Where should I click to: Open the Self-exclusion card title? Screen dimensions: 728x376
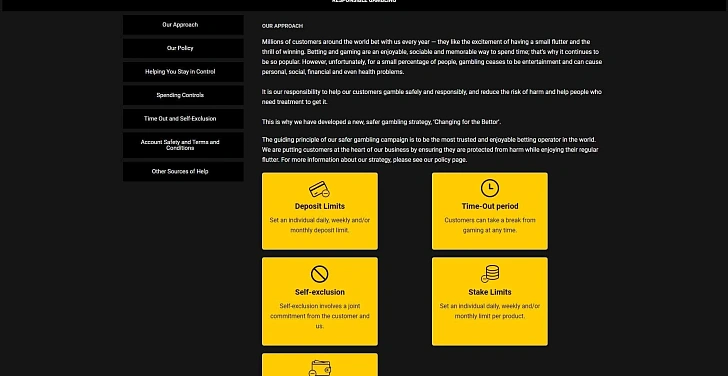[319, 292]
